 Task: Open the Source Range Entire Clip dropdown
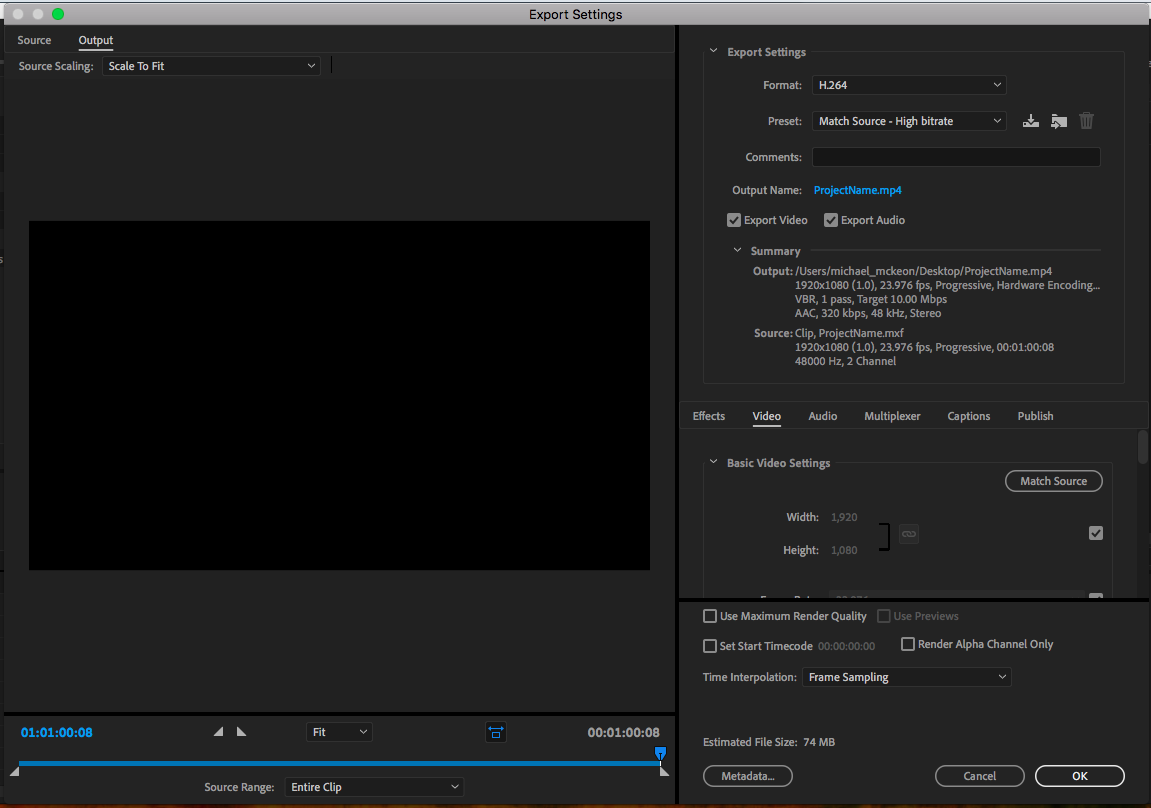(374, 787)
